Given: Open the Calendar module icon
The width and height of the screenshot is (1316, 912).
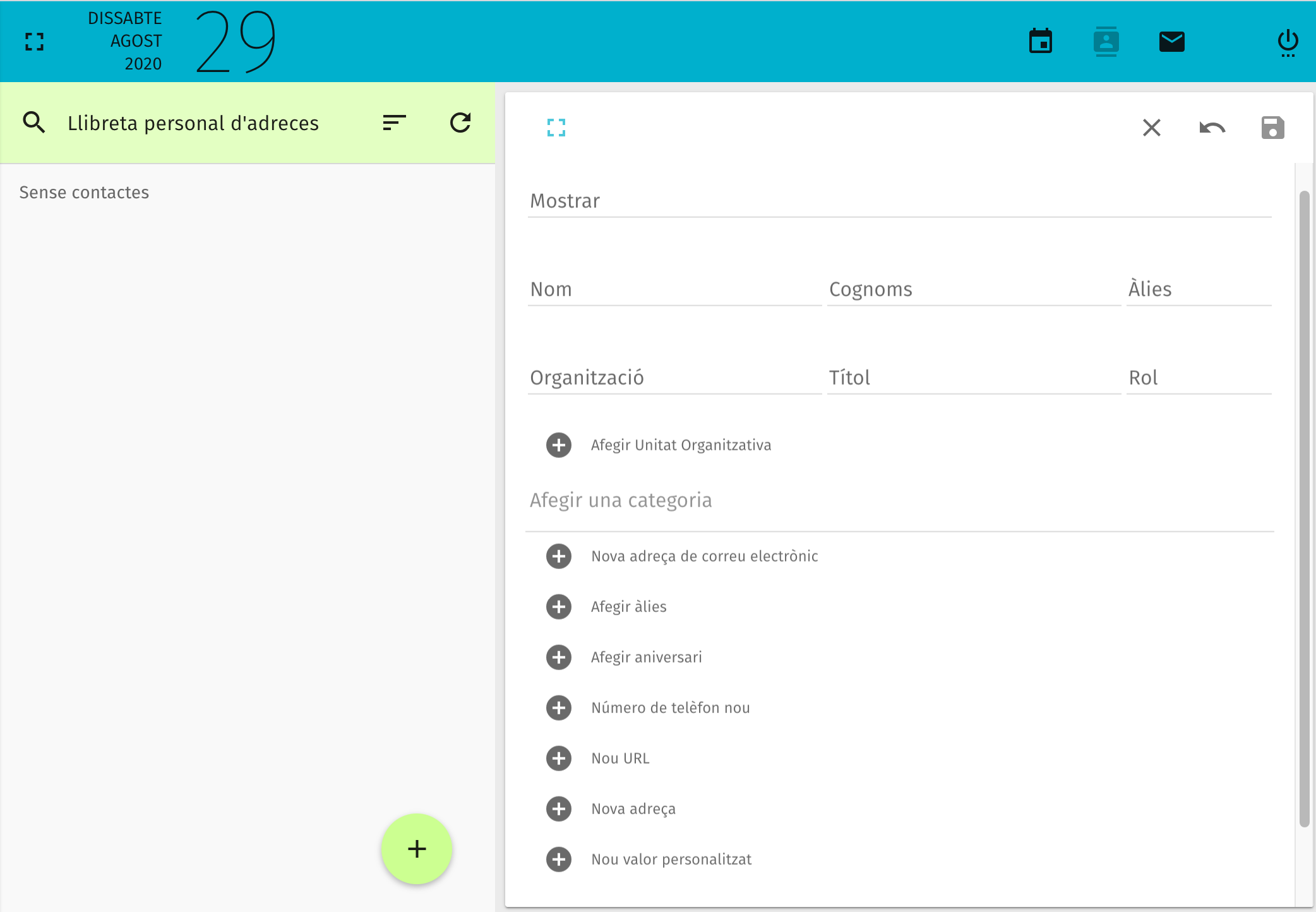Looking at the screenshot, I should 1040,42.
